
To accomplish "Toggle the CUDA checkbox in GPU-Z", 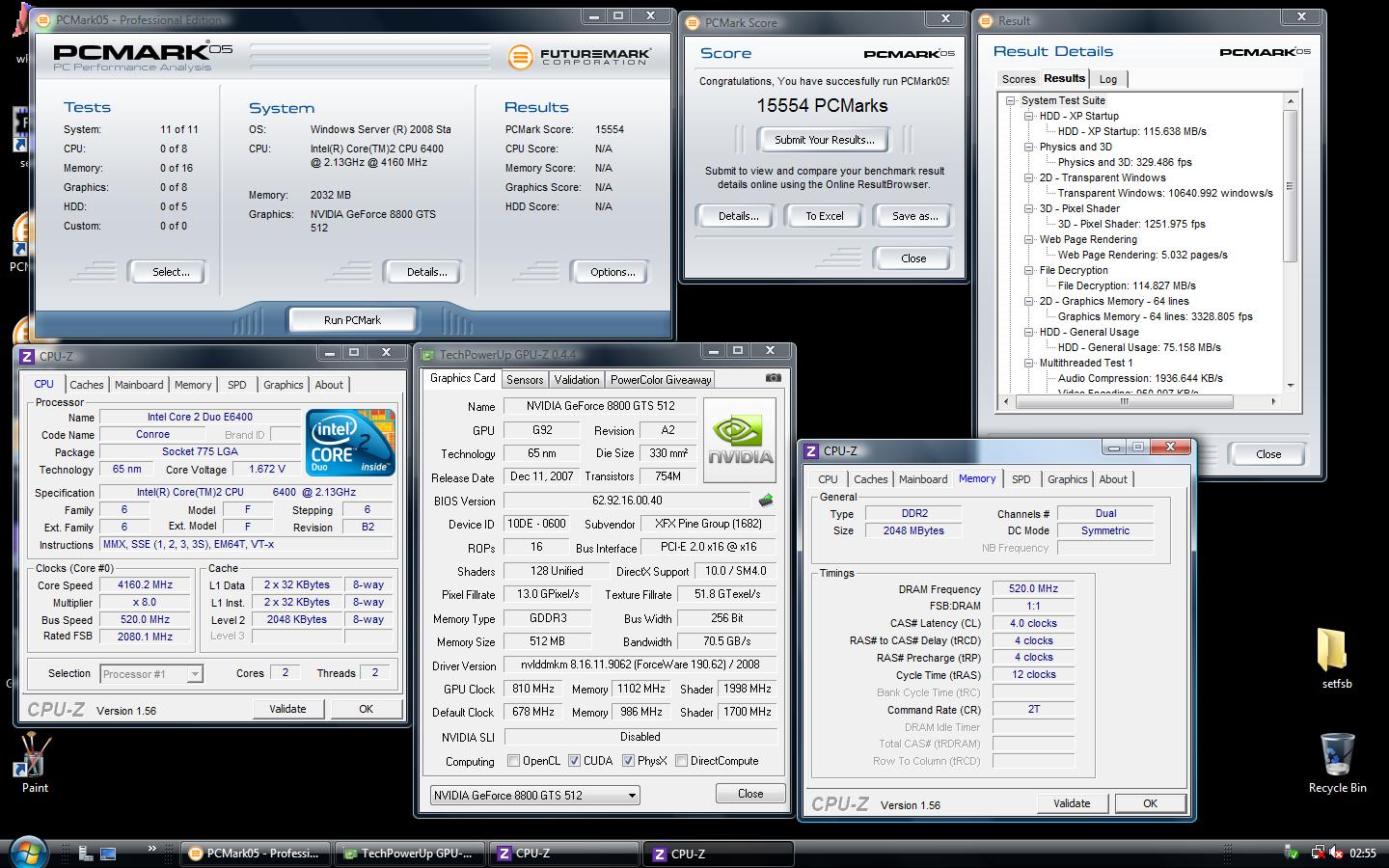I will [x=575, y=761].
